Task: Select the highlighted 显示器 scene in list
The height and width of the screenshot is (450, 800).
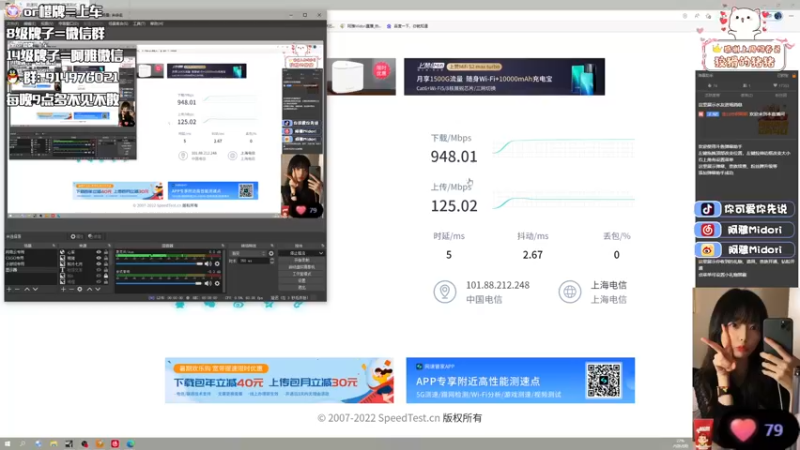Action: [31, 269]
